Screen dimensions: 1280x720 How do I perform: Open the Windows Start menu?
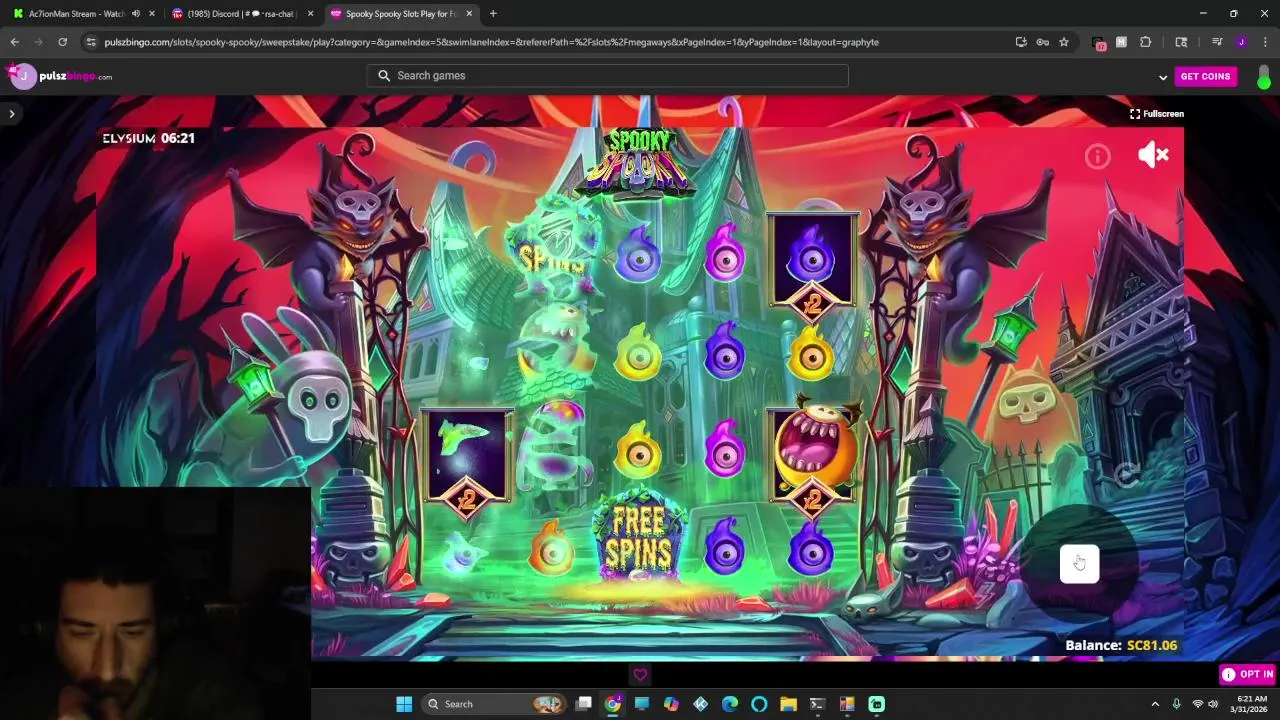(x=404, y=704)
